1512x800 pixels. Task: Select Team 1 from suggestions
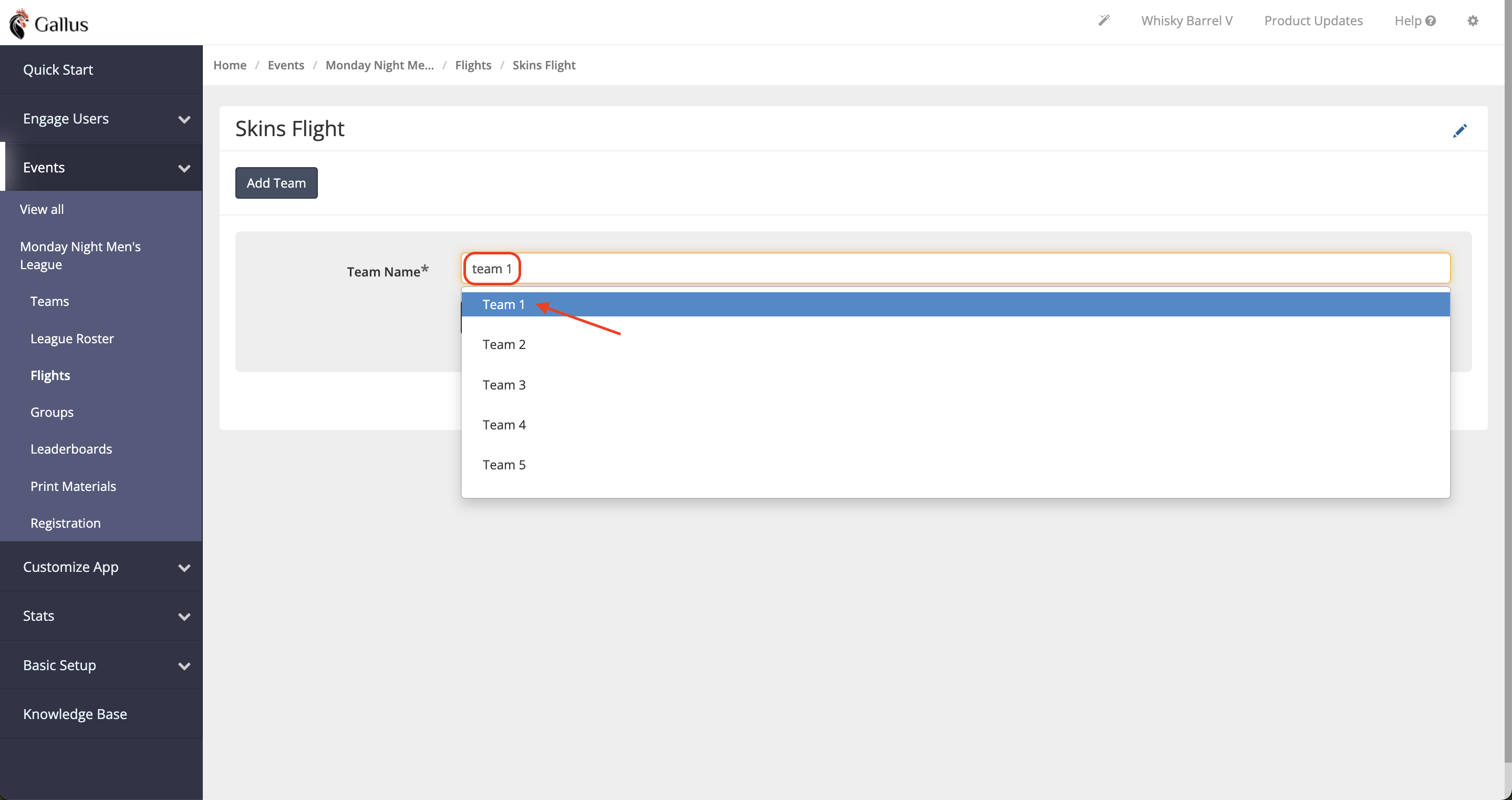click(x=956, y=304)
